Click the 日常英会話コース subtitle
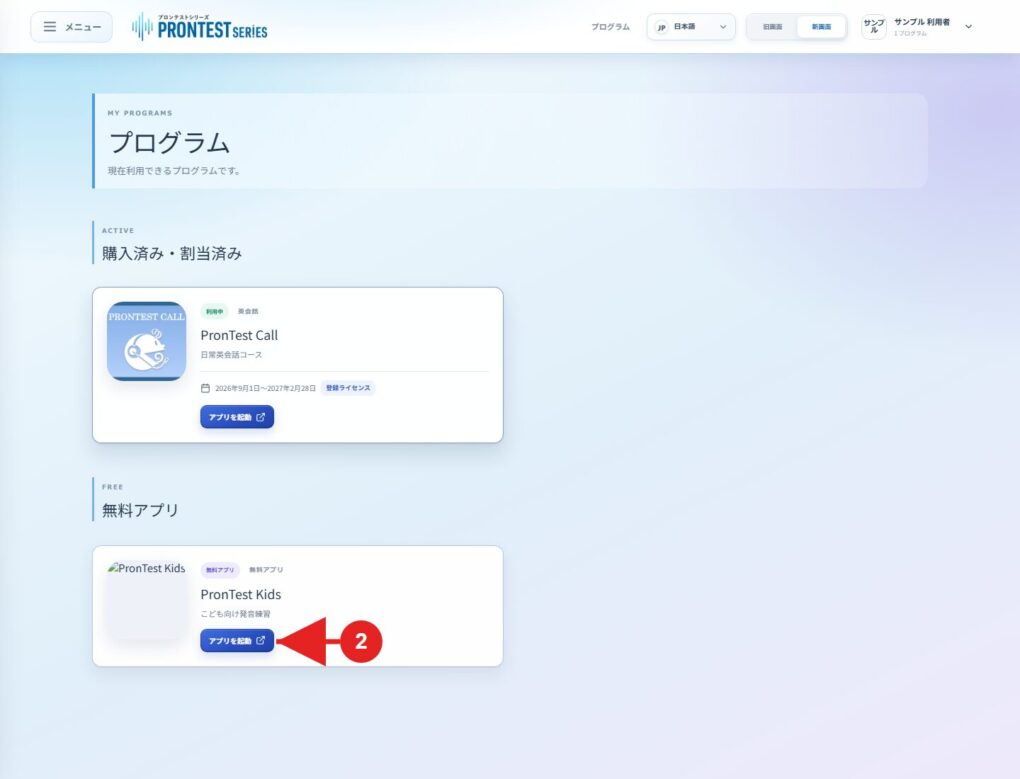Image resolution: width=1020 pixels, height=779 pixels. tap(232, 355)
